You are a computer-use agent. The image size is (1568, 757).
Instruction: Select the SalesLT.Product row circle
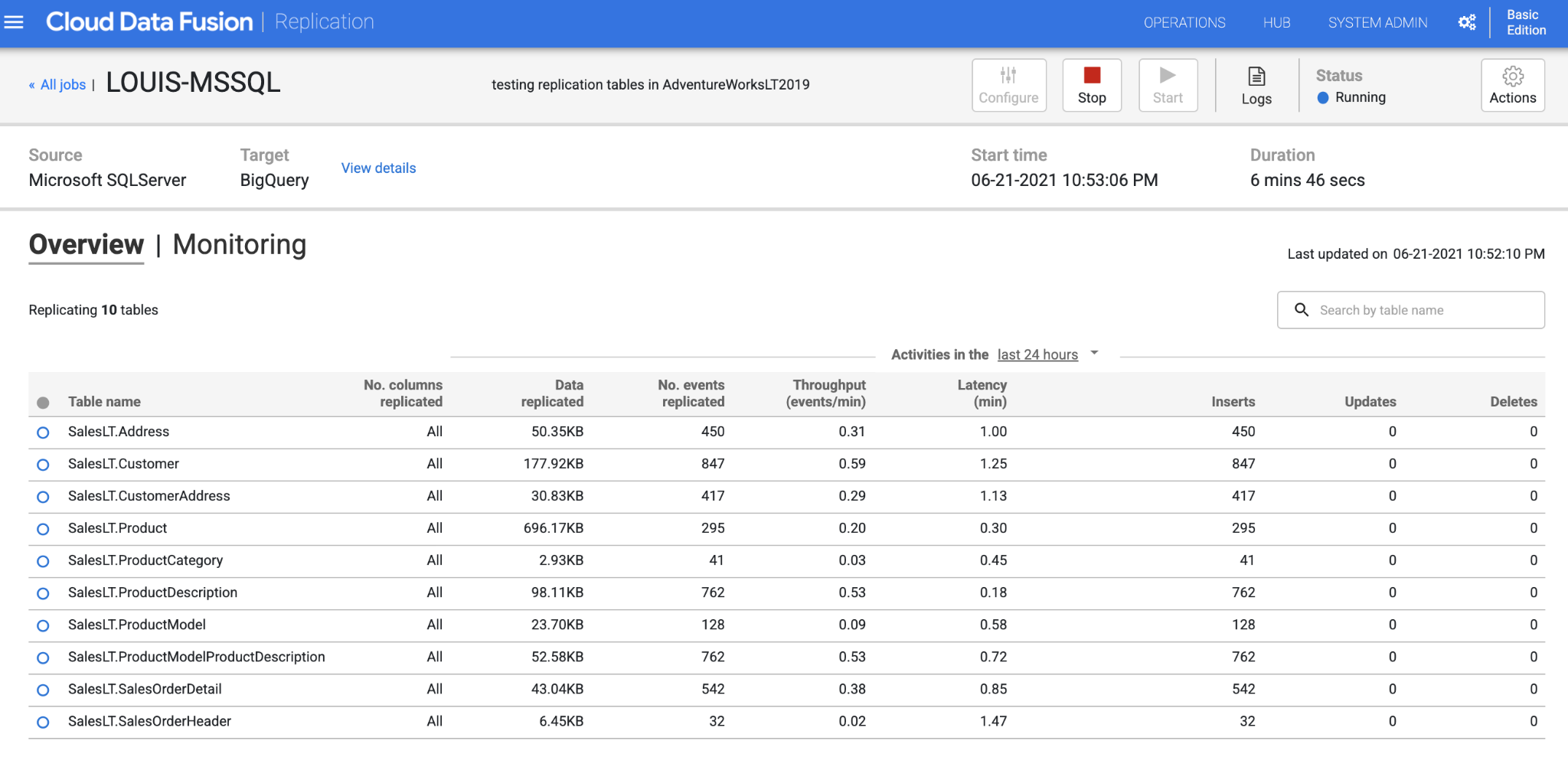43,529
